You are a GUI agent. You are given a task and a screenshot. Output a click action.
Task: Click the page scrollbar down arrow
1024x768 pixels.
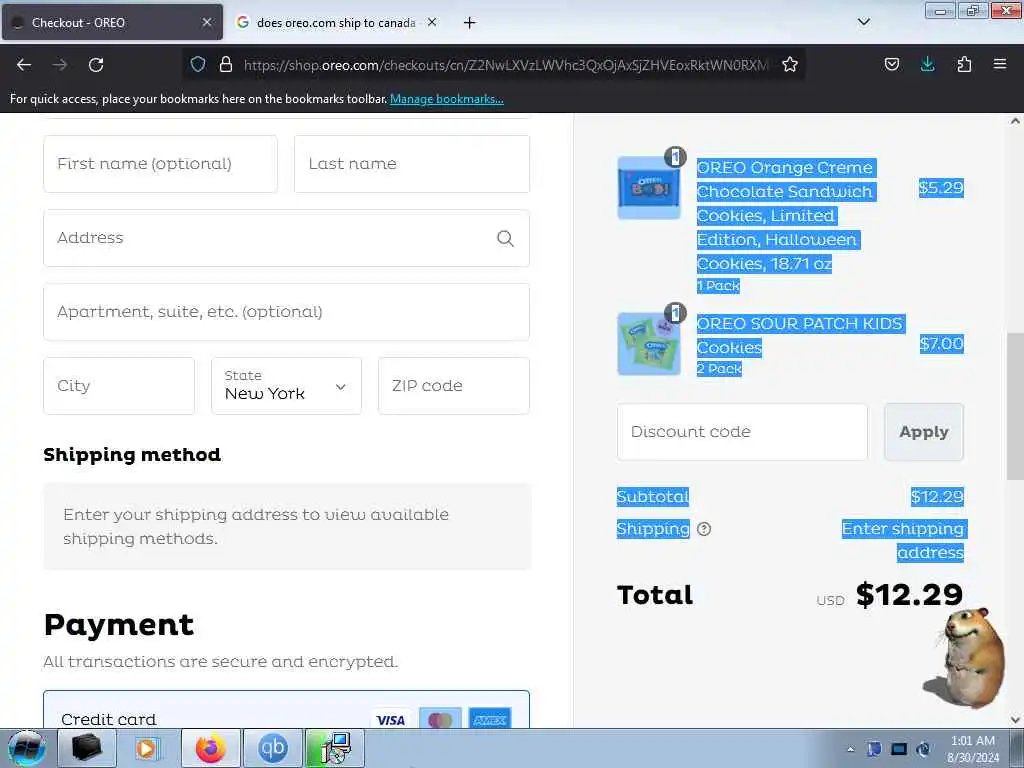coord(1015,720)
